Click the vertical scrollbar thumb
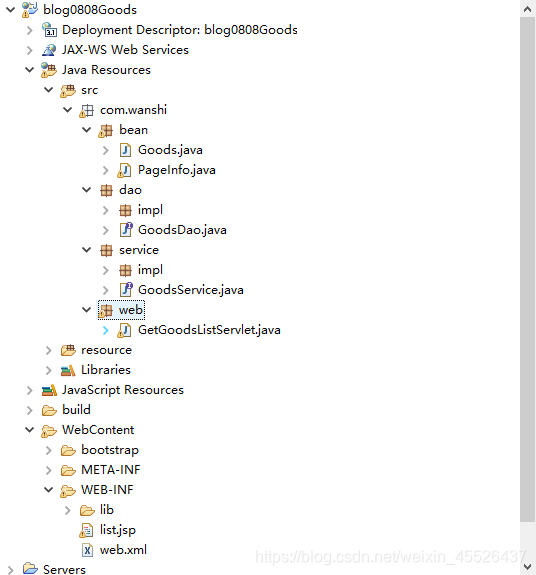This screenshot has height=575, width=536. [x=528, y=269]
